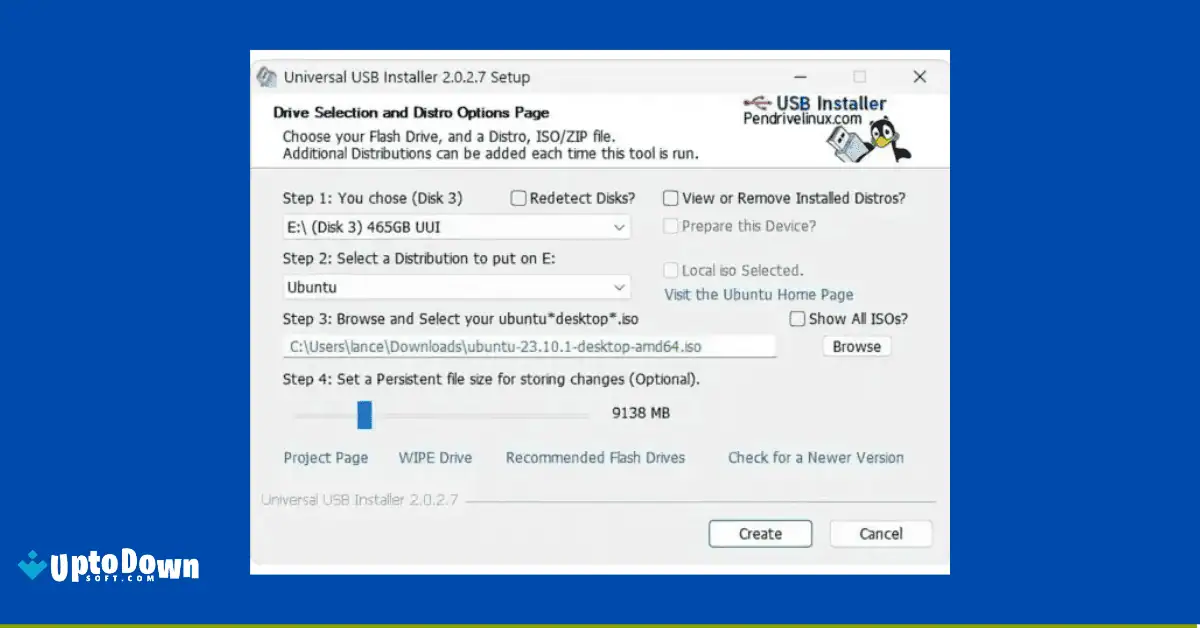Click the WIPE Drive link
Screen dimensions: 1200x628
tap(435, 457)
